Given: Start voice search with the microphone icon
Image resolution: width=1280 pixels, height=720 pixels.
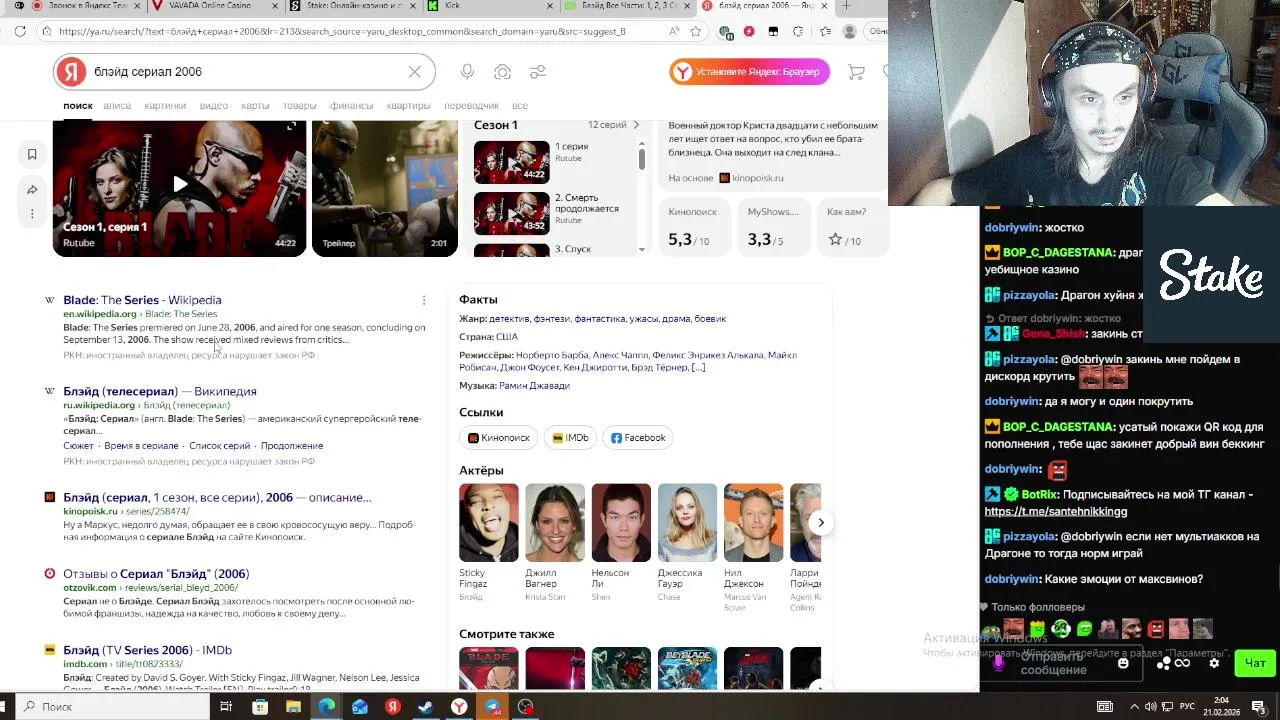Looking at the screenshot, I should [x=467, y=72].
